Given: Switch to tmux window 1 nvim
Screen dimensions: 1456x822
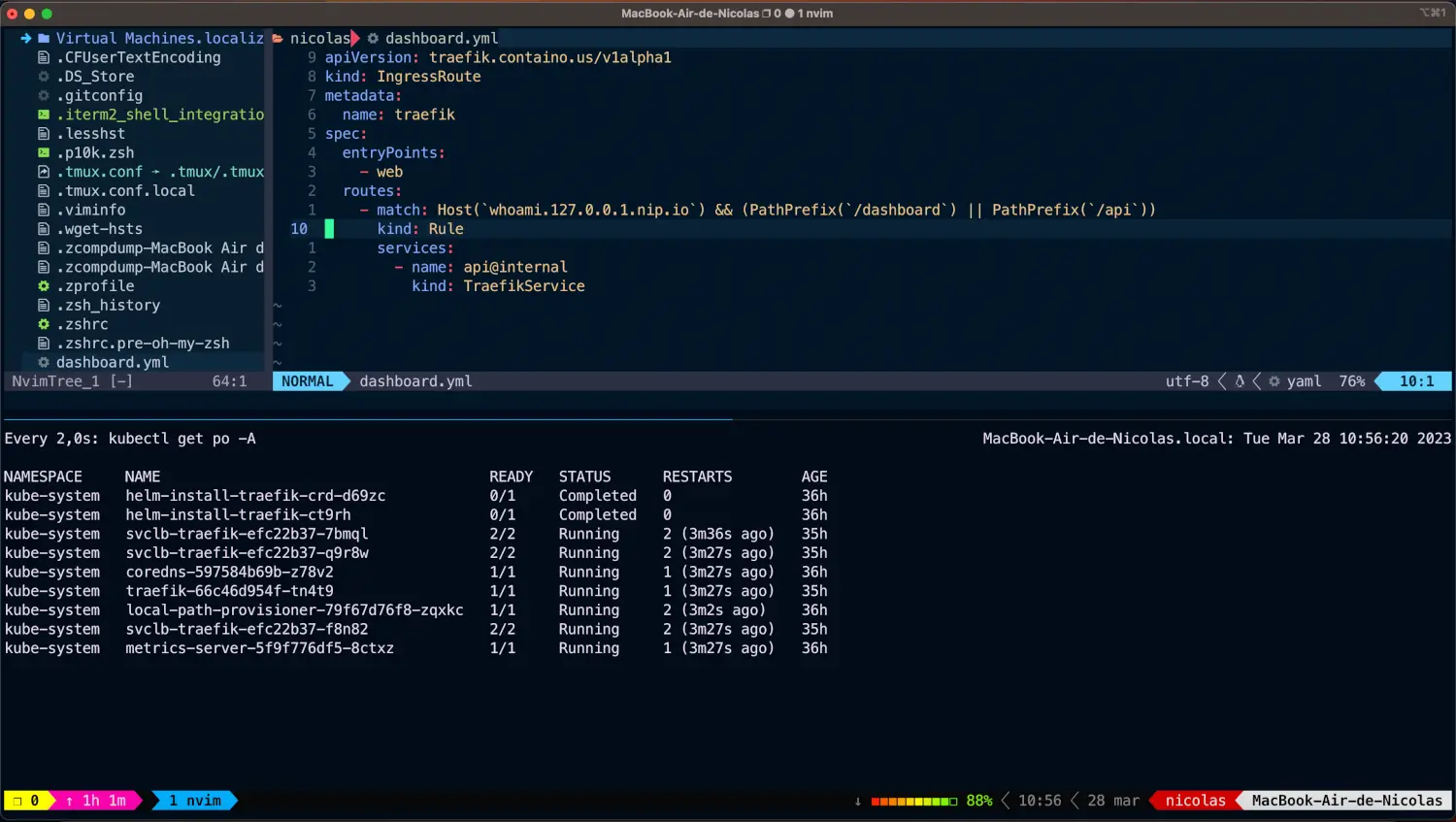Looking at the screenshot, I should (195, 801).
